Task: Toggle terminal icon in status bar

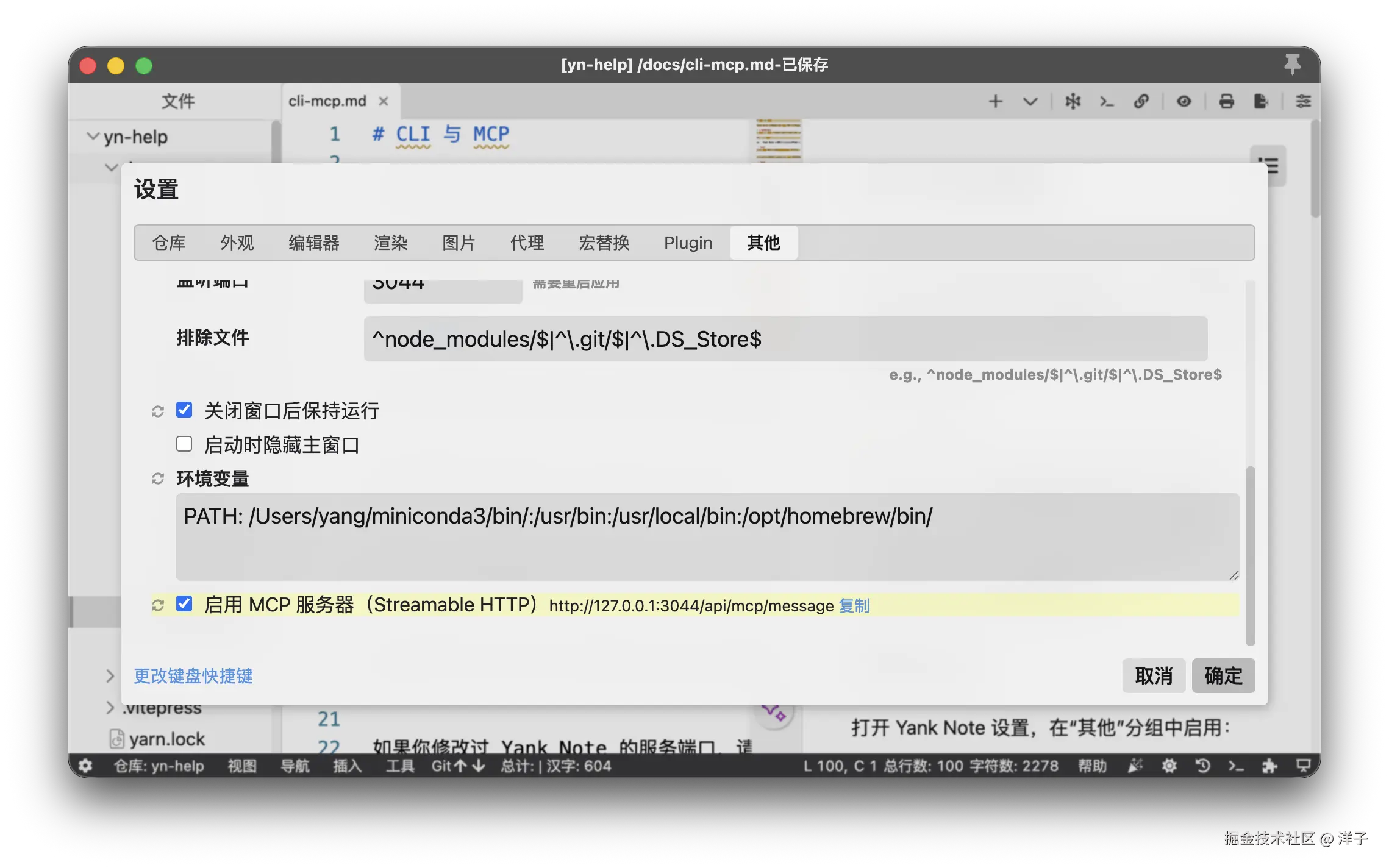Action: (1236, 766)
